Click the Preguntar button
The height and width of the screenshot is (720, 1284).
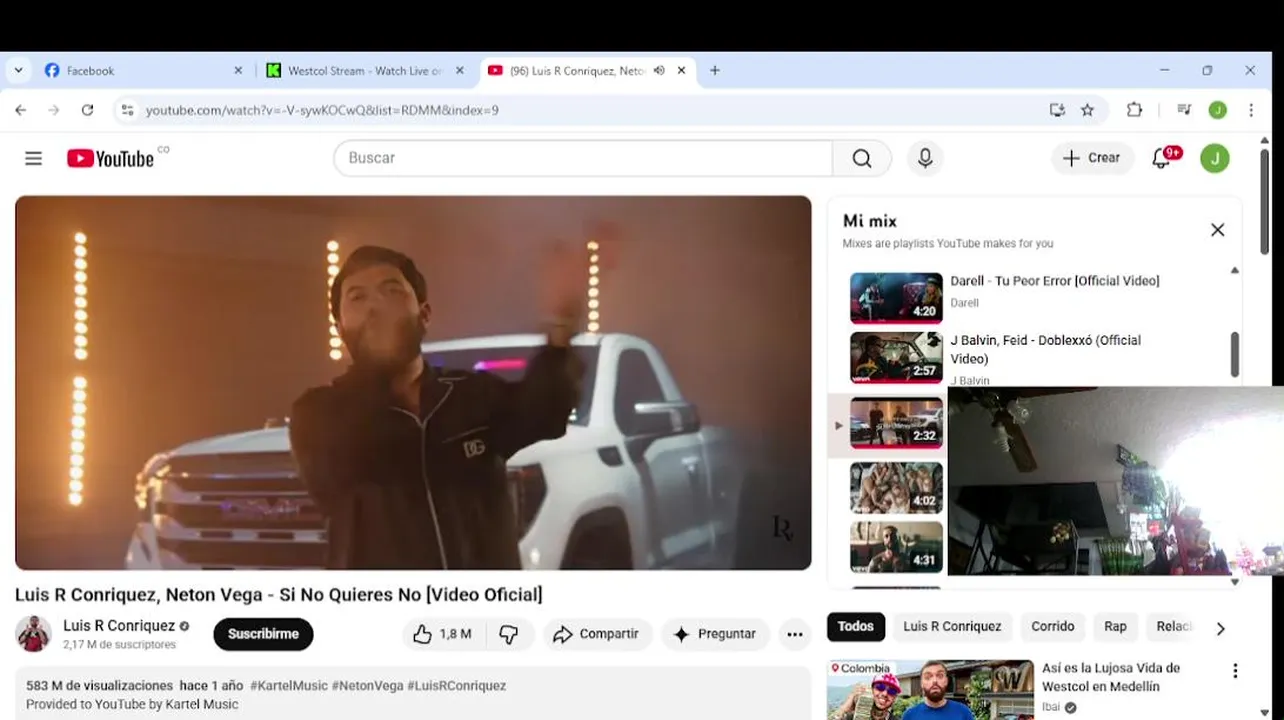(x=715, y=634)
